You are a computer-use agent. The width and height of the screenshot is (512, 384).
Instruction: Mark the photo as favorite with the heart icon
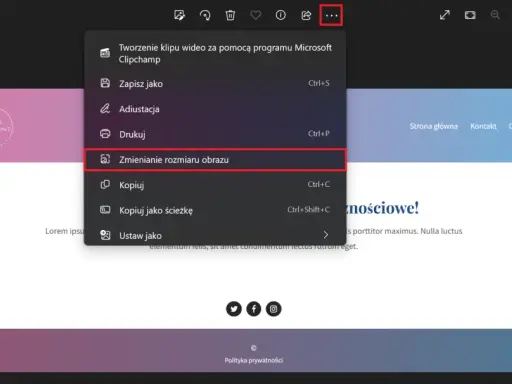256,15
